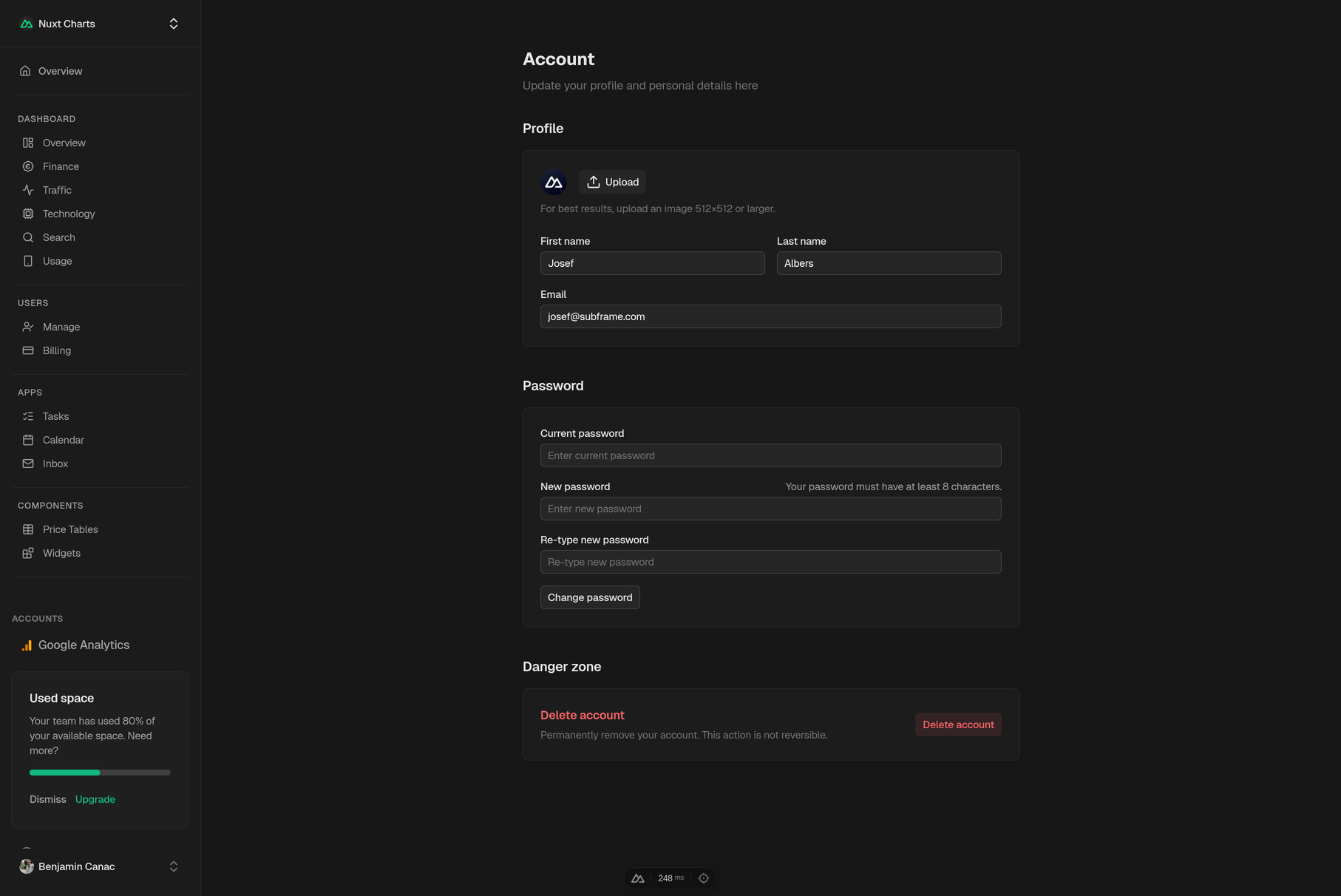Go to the Manage users page
This screenshot has width=1341, height=896.
point(61,327)
